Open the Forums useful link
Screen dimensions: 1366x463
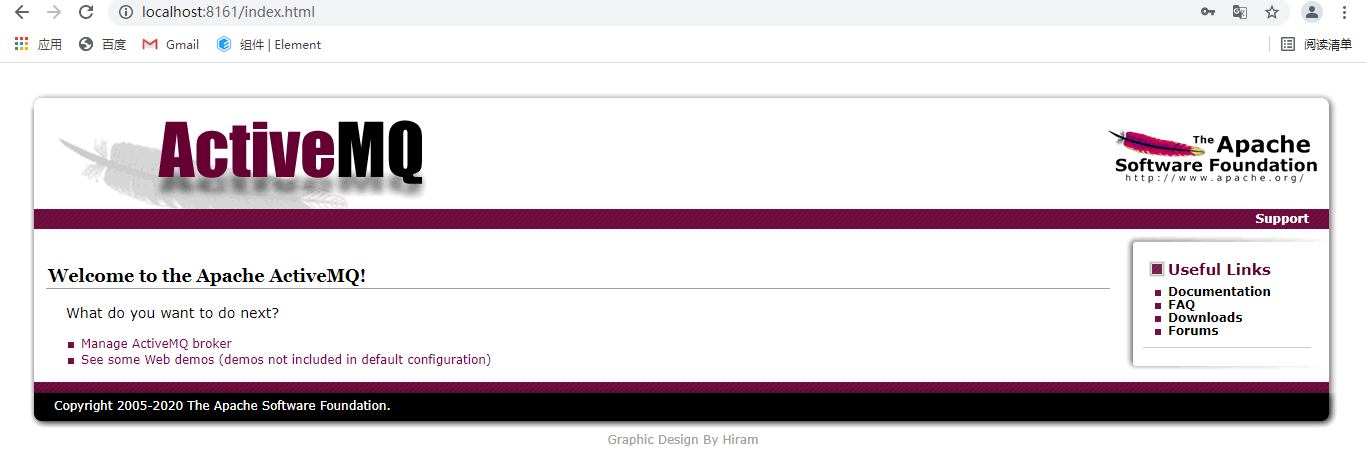click(x=1193, y=331)
